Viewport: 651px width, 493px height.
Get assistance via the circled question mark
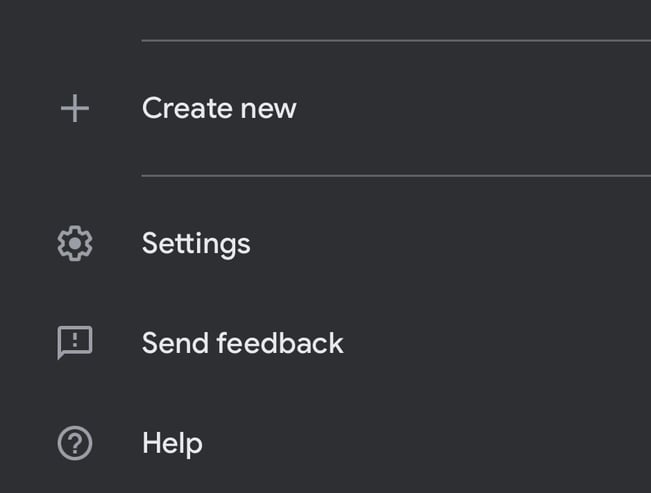(x=75, y=443)
